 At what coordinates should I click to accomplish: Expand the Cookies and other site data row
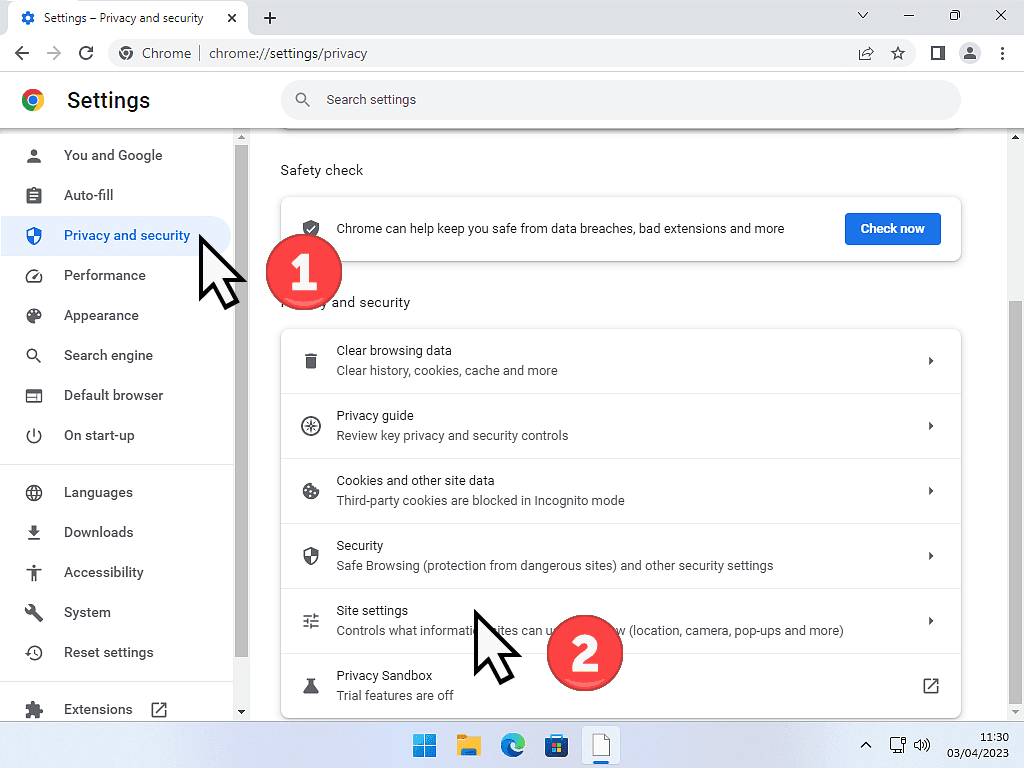930,491
